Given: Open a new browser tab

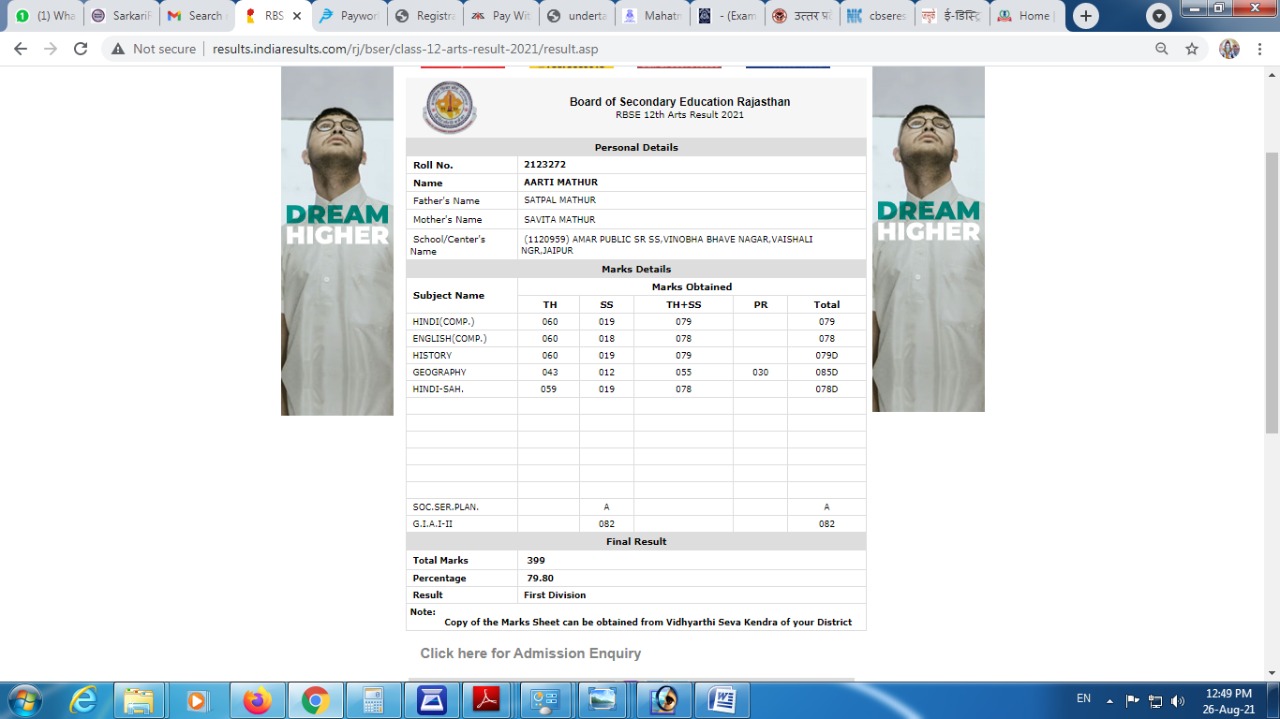Looking at the screenshot, I should (x=1085, y=16).
